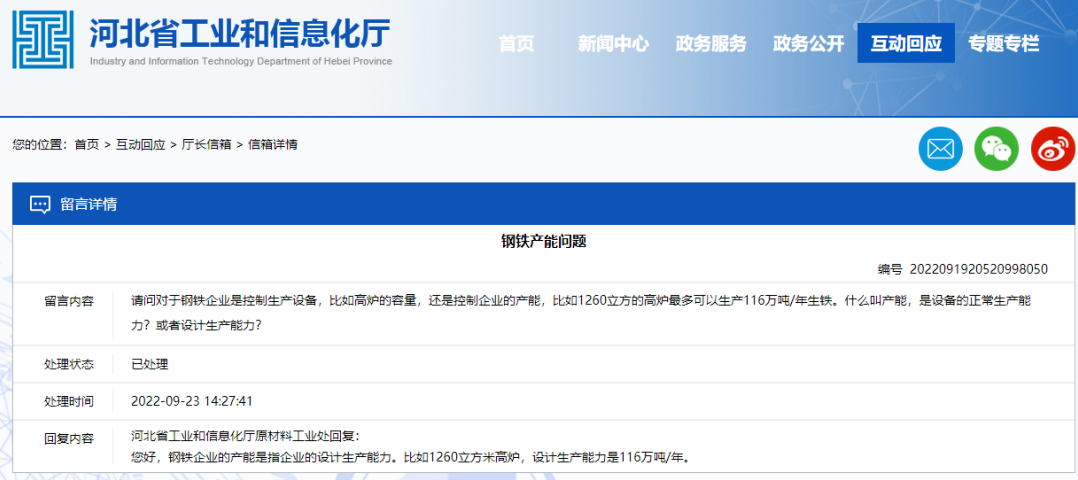This screenshot has height=480, width=1078.
Task: Click the chat bubble icon beside 留言详情
Action: point(40,205)
